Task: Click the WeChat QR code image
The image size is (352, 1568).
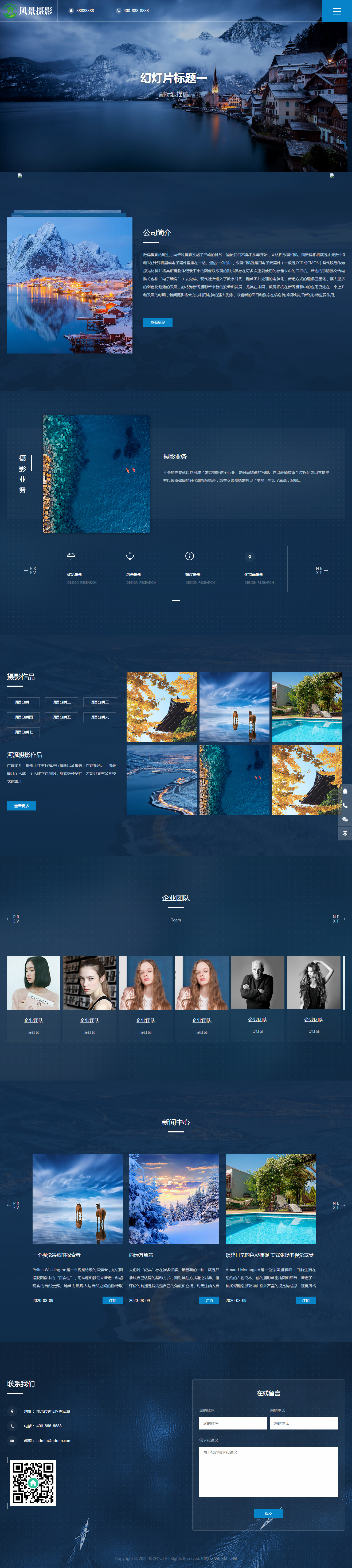Action: (33, 1483)
